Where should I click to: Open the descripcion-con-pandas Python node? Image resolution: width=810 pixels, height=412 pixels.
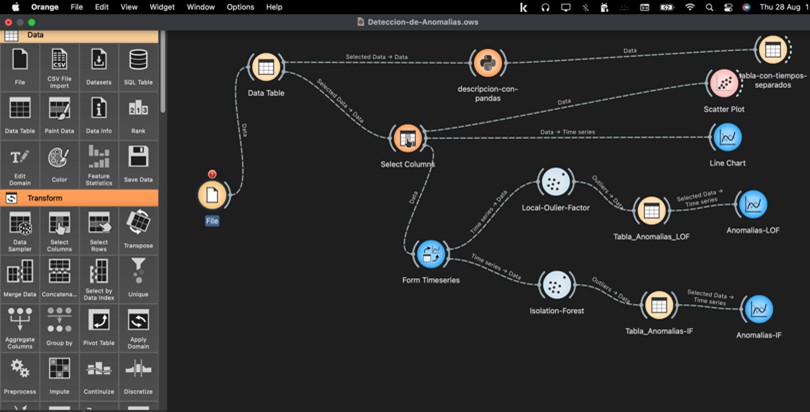(485, 64)
